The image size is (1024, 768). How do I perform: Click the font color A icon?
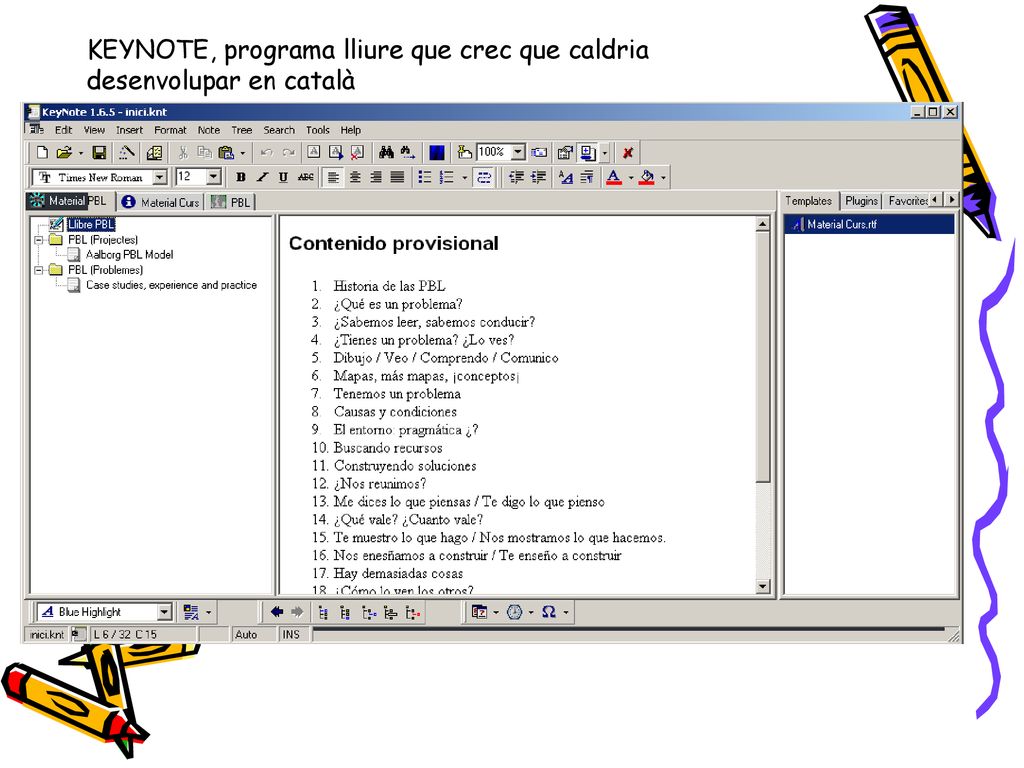613,177
